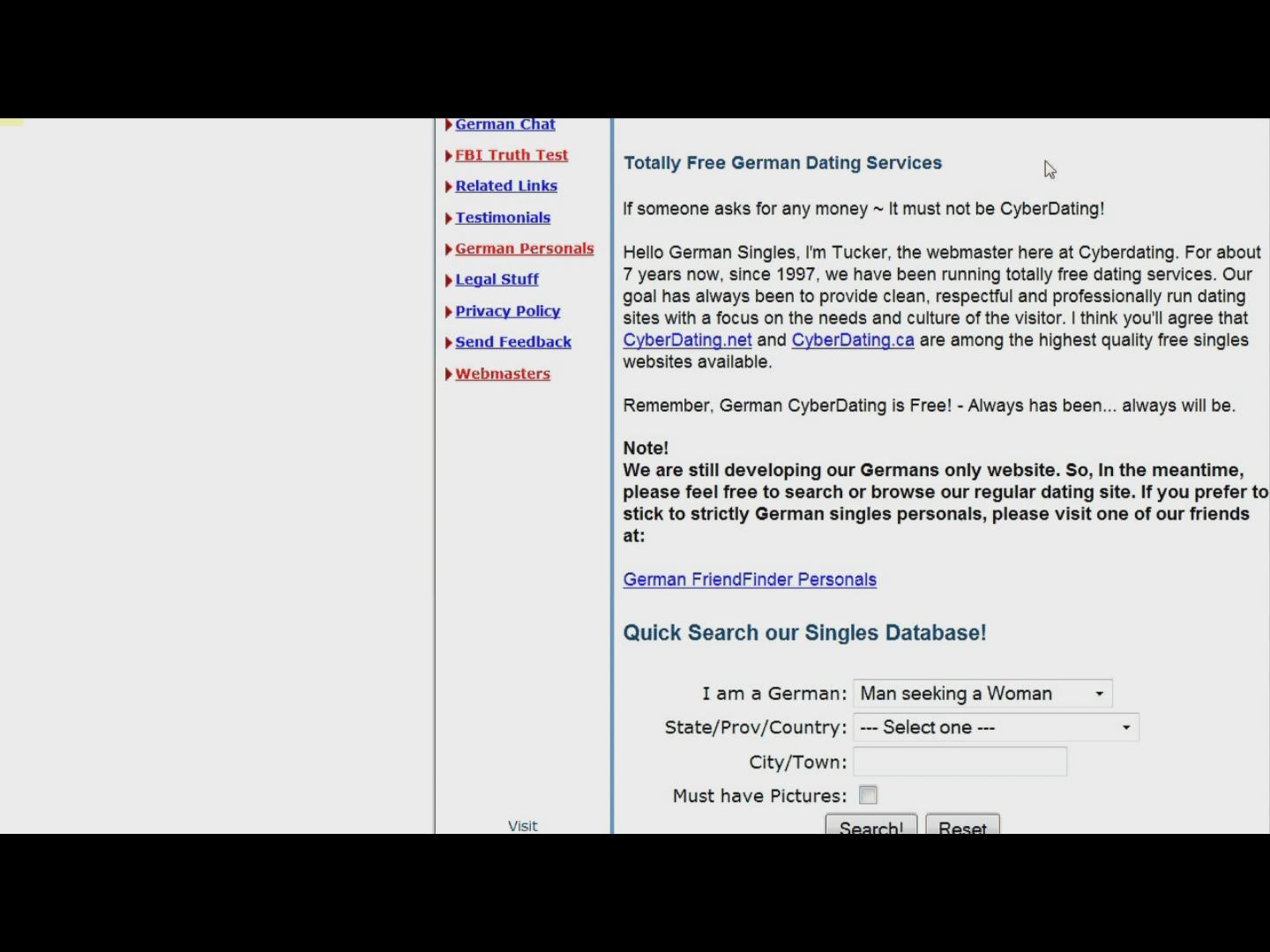Click the 'Totally Free German Dating Services' heading
The height and width of the screenshot is (952, 1270).
pyautogui.click(x=782, y=163)
